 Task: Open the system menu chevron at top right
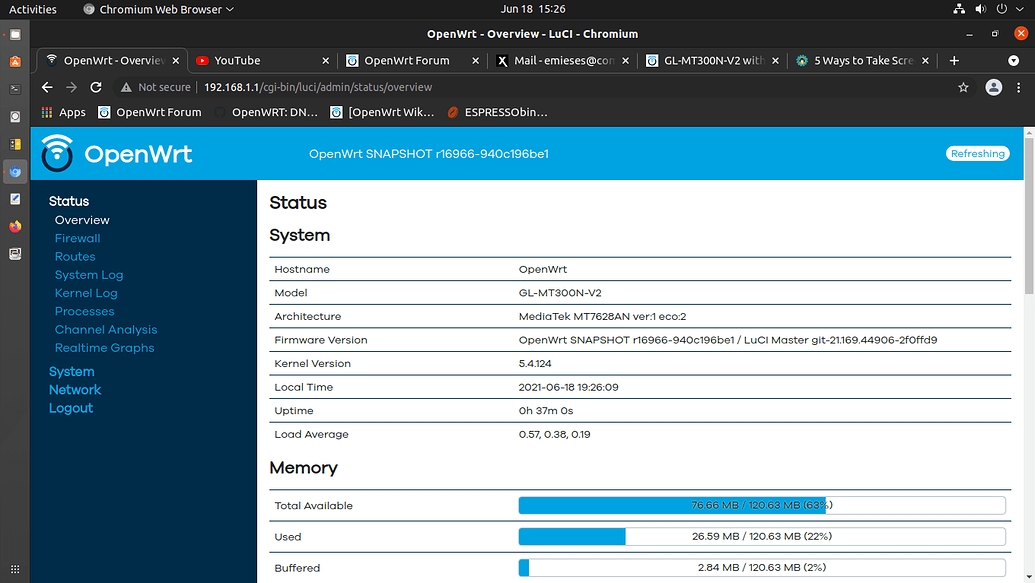1019,9
